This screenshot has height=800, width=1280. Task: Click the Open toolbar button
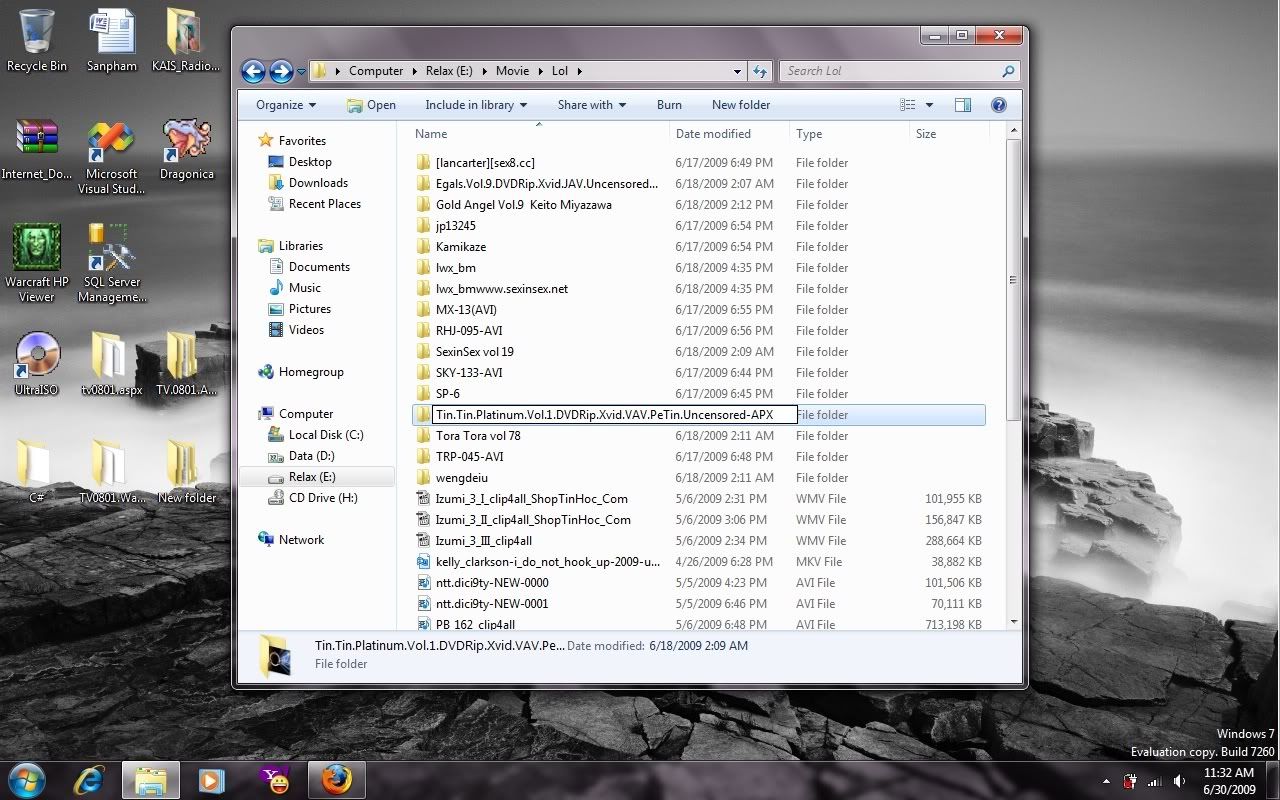click(x=371, y=105)
